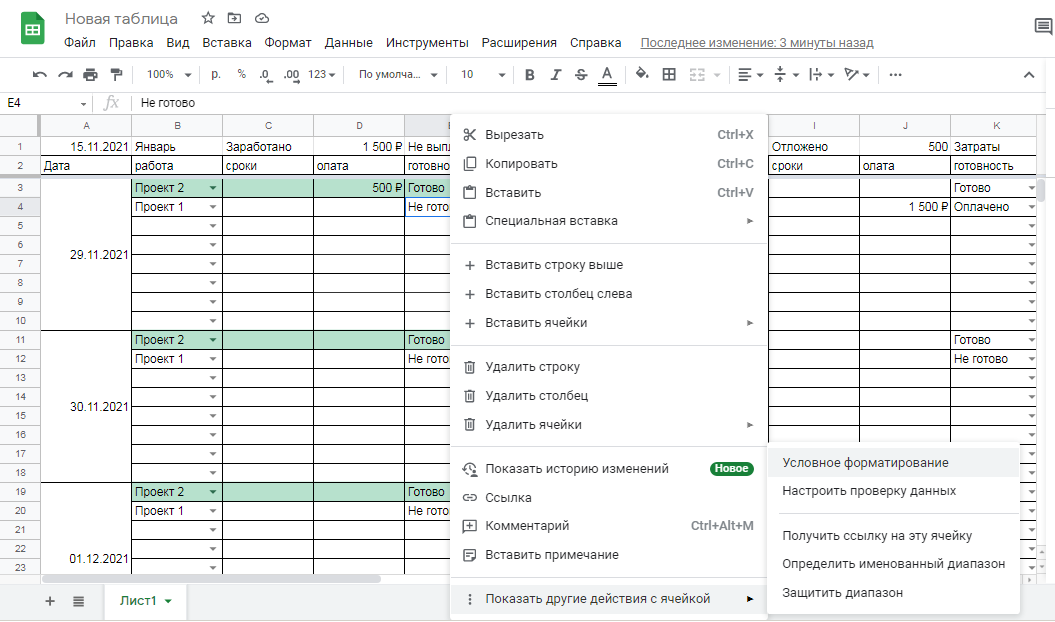The image size is (1055, 622).
Task: Select Показать историю изменений
Action: tap(608, 469)
